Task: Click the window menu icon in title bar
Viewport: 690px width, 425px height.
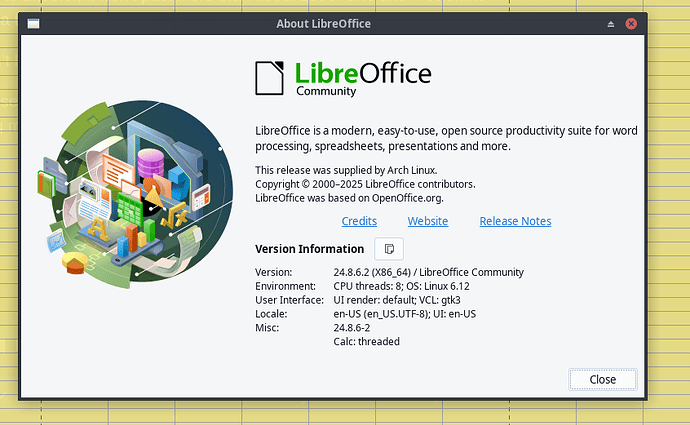Action: coord(33,24)
